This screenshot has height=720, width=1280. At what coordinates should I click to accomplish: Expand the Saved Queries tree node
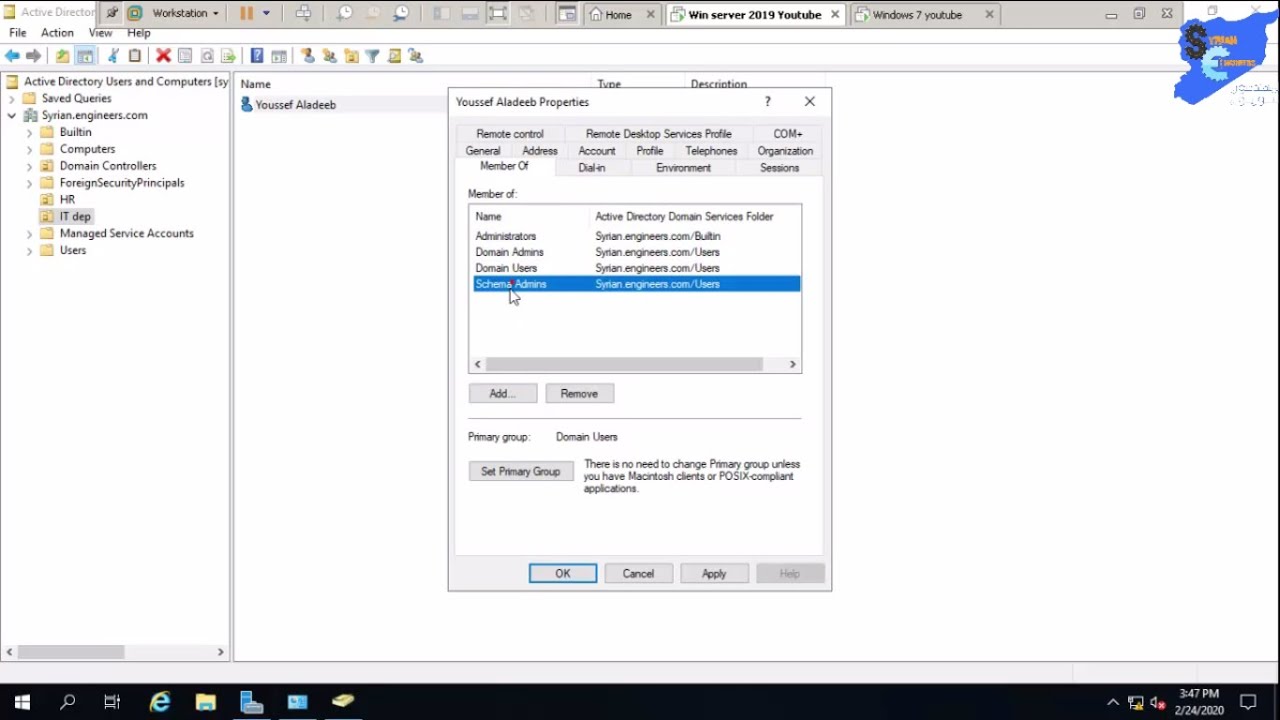click(x=12, y=99)
